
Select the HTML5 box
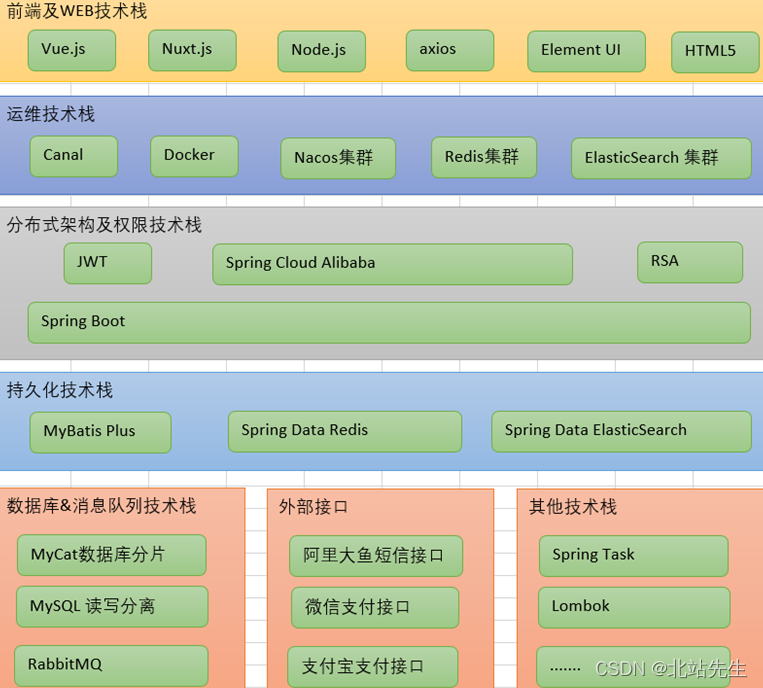click(x=715, y=52)
